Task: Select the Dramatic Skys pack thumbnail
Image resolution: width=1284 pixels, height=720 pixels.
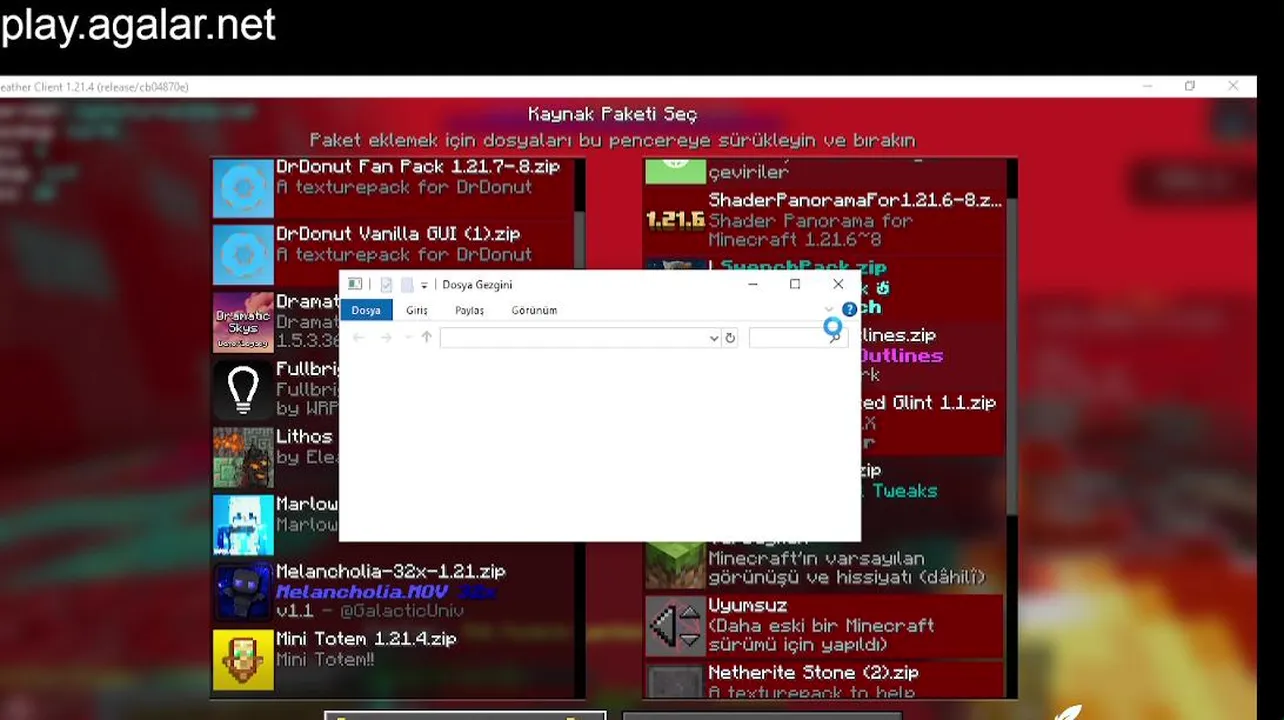Action: [243, 322]
